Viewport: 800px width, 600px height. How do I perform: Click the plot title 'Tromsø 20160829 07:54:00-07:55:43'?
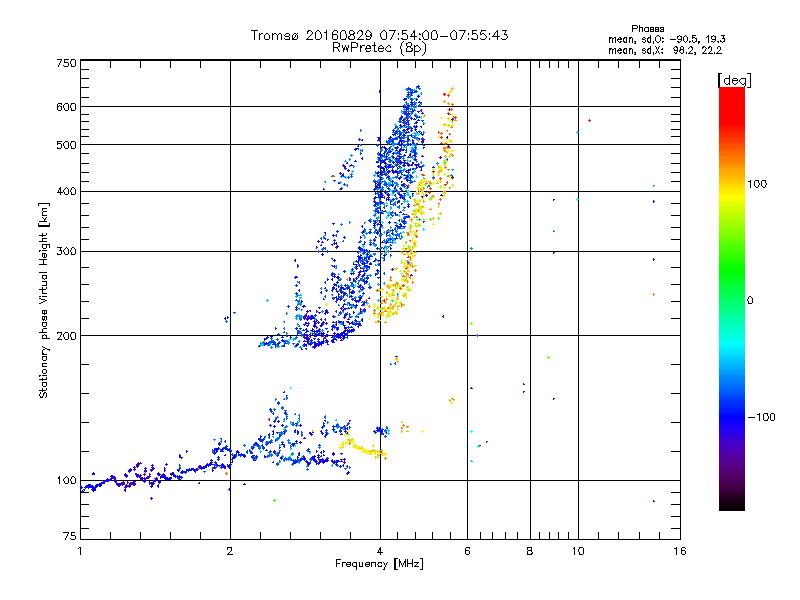click(379, 35)
